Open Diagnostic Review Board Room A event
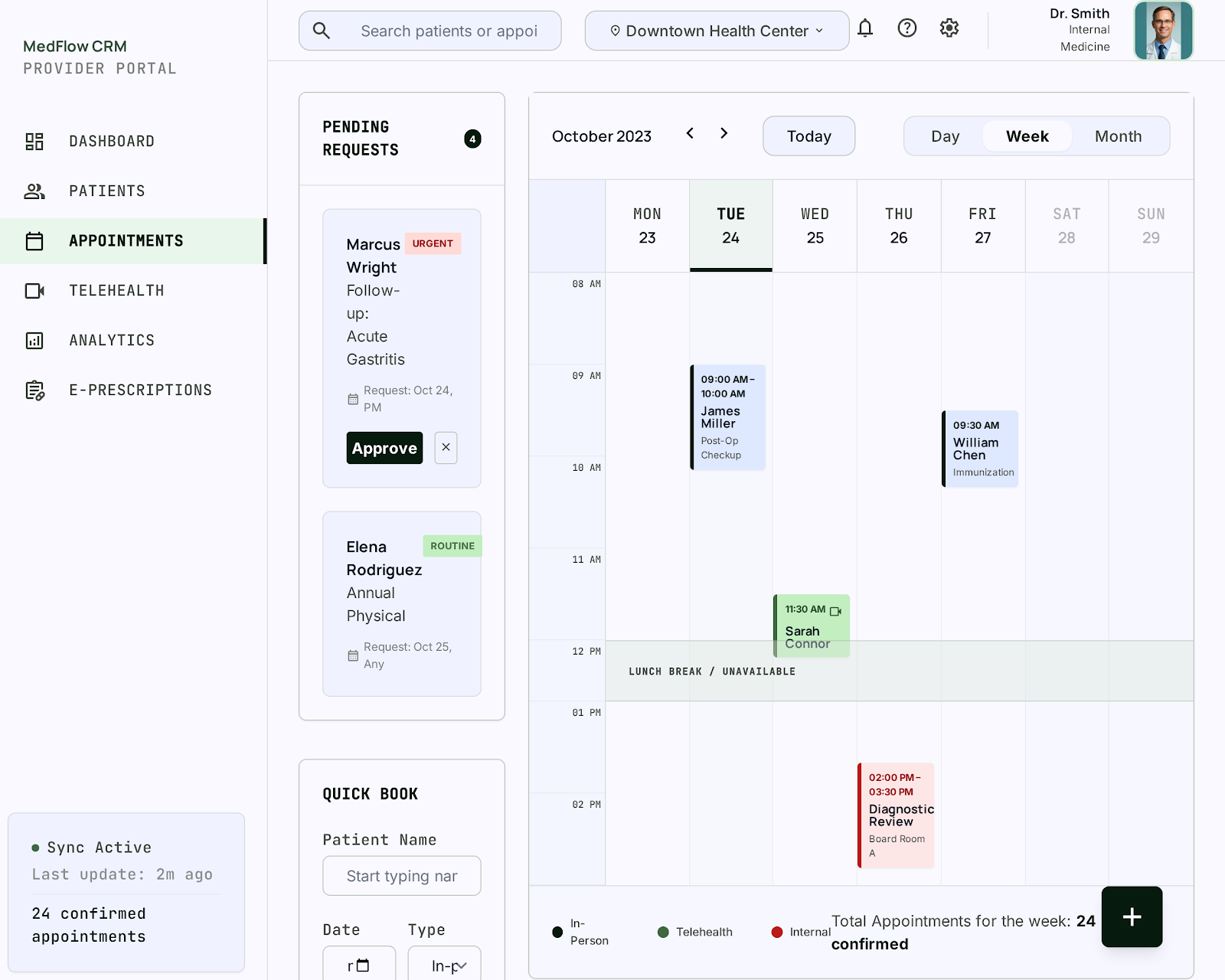This screenshot has height=980, width=1225. (x=896, y=815)
